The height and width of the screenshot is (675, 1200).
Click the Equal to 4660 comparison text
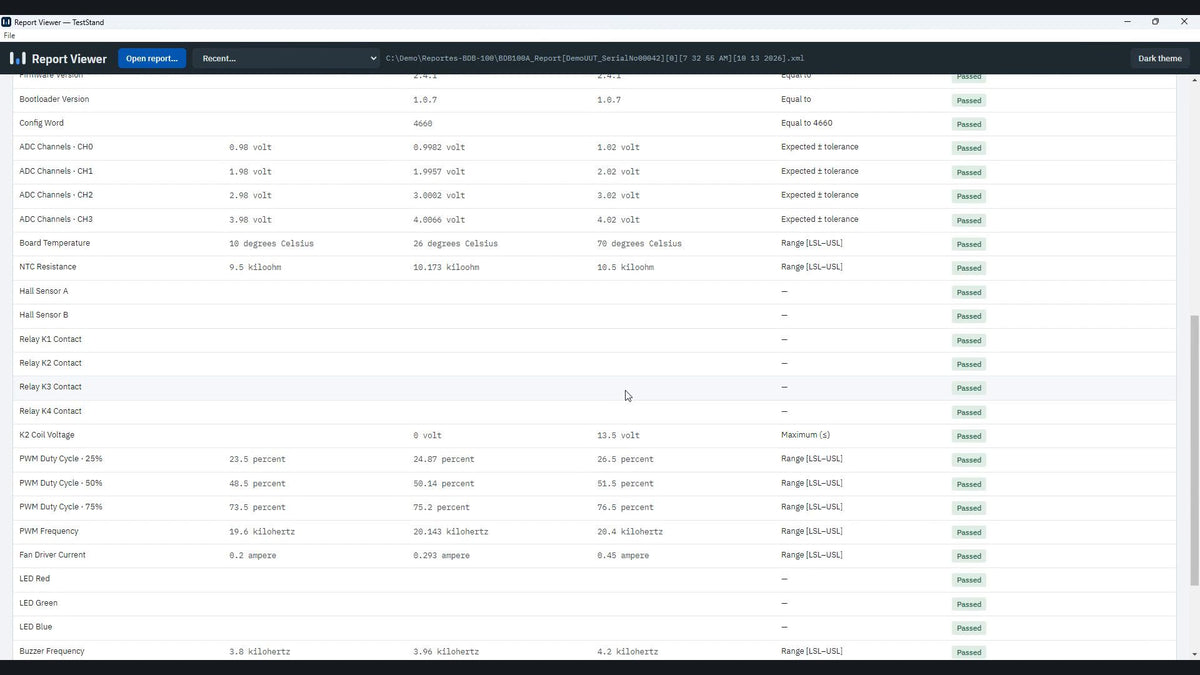click(806, 123)
